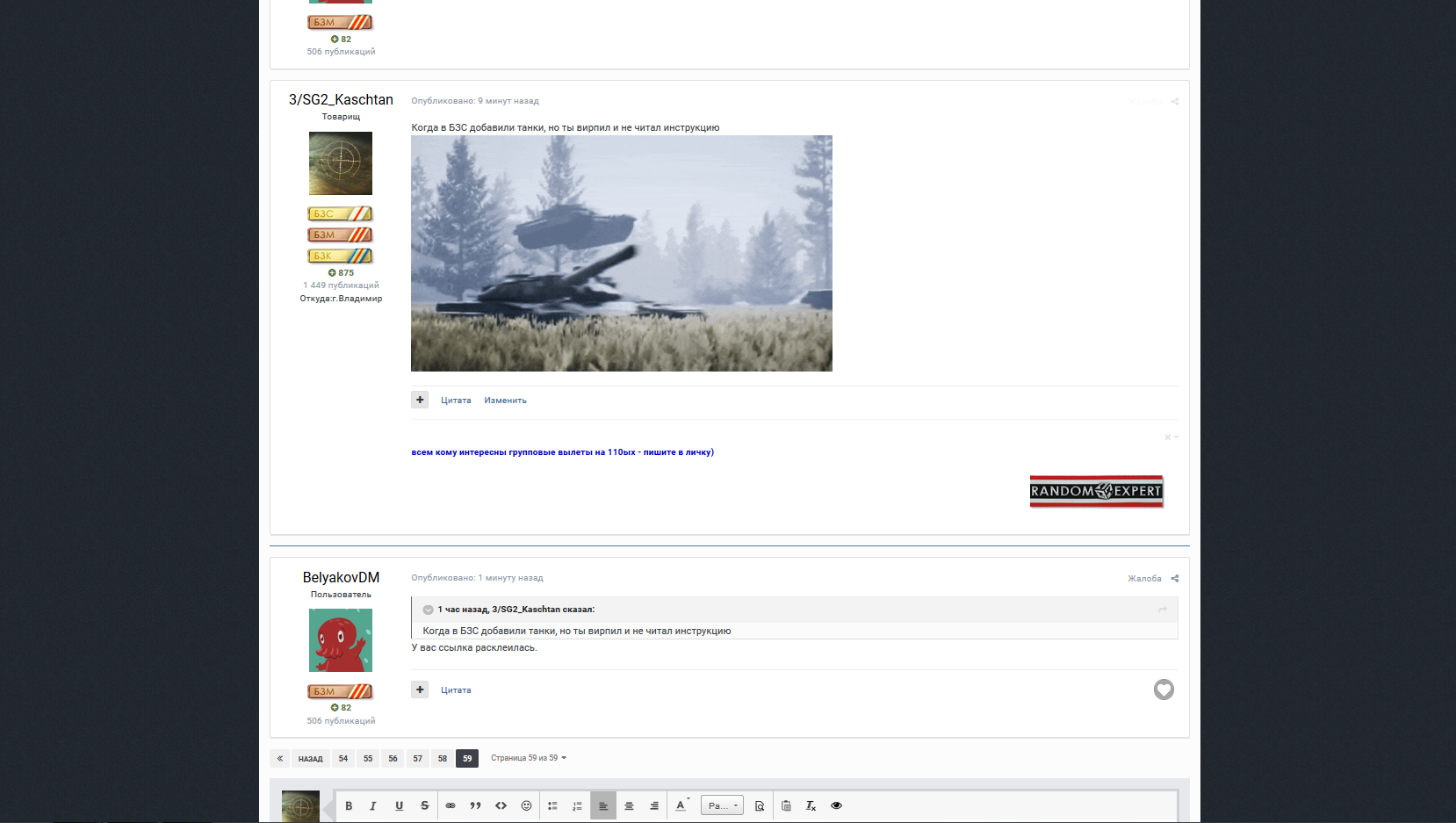Click Жалоба on 3/SG2_Kaschtan's post
Viewport: 1456px width, 823px height.
pyautogui.click(x=1144, y=101)
